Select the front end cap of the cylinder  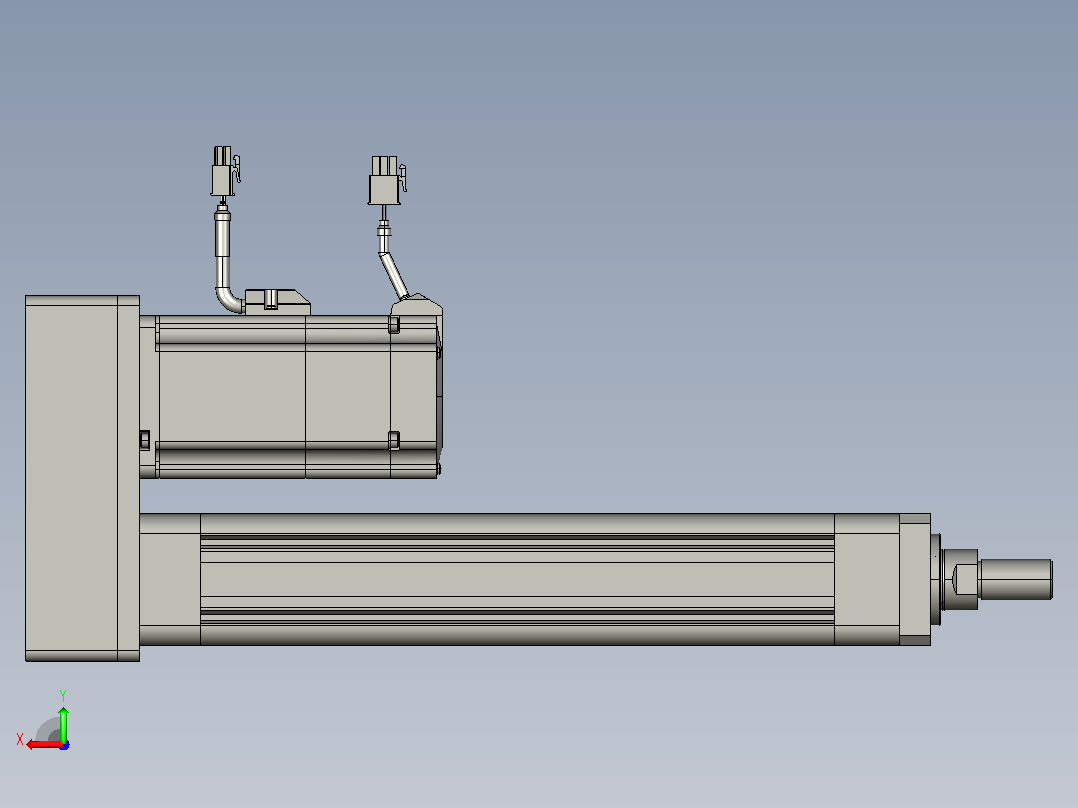(x=915, y=579)
